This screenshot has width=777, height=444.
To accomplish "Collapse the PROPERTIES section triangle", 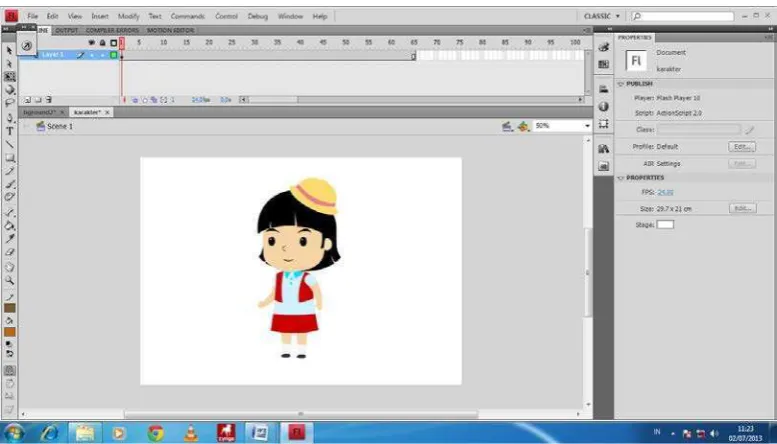I will click(620, 178).
